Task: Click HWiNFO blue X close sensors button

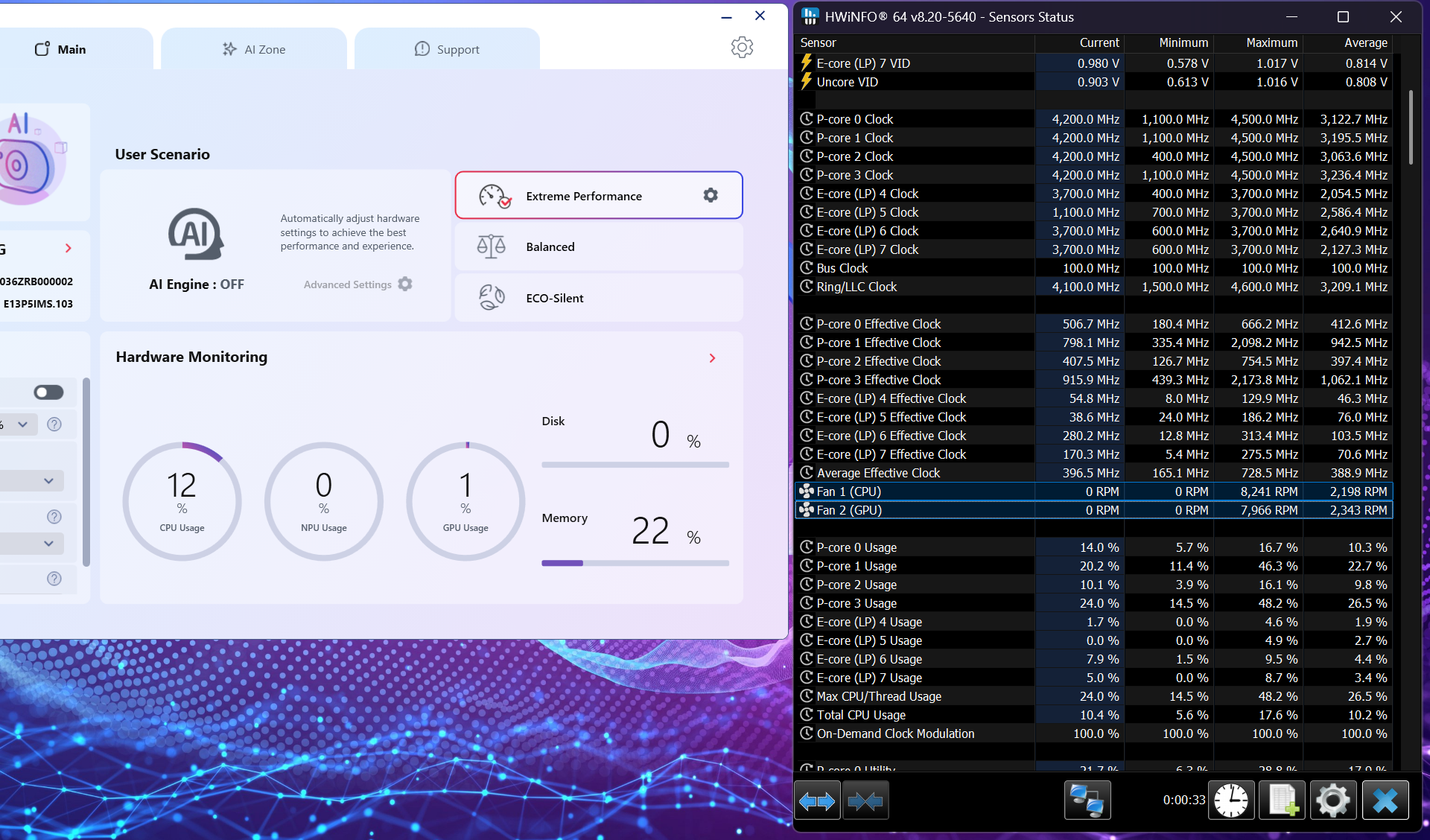Action: pyautogui.click(x=1385, y=801)
